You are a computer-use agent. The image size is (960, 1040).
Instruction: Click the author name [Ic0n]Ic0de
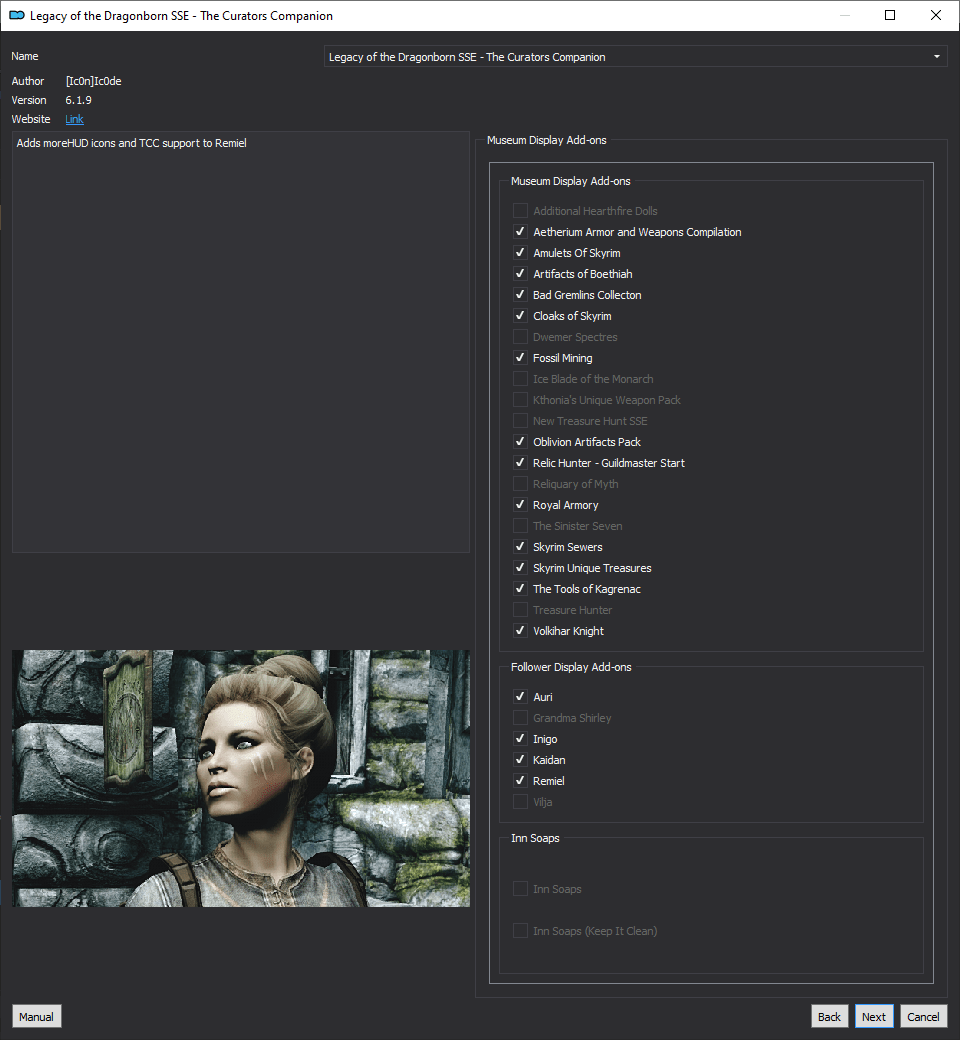click(94, 81)
